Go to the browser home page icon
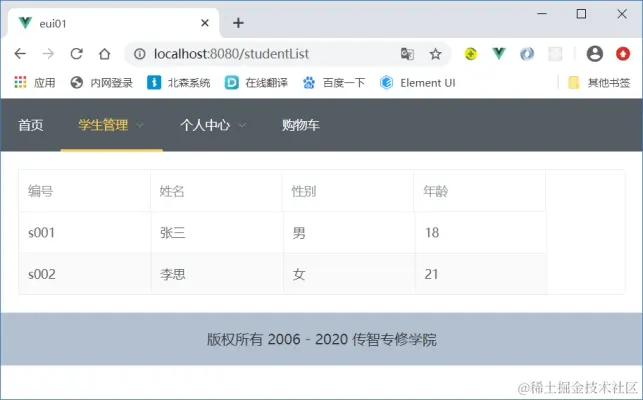 click(x=105, y=54)
